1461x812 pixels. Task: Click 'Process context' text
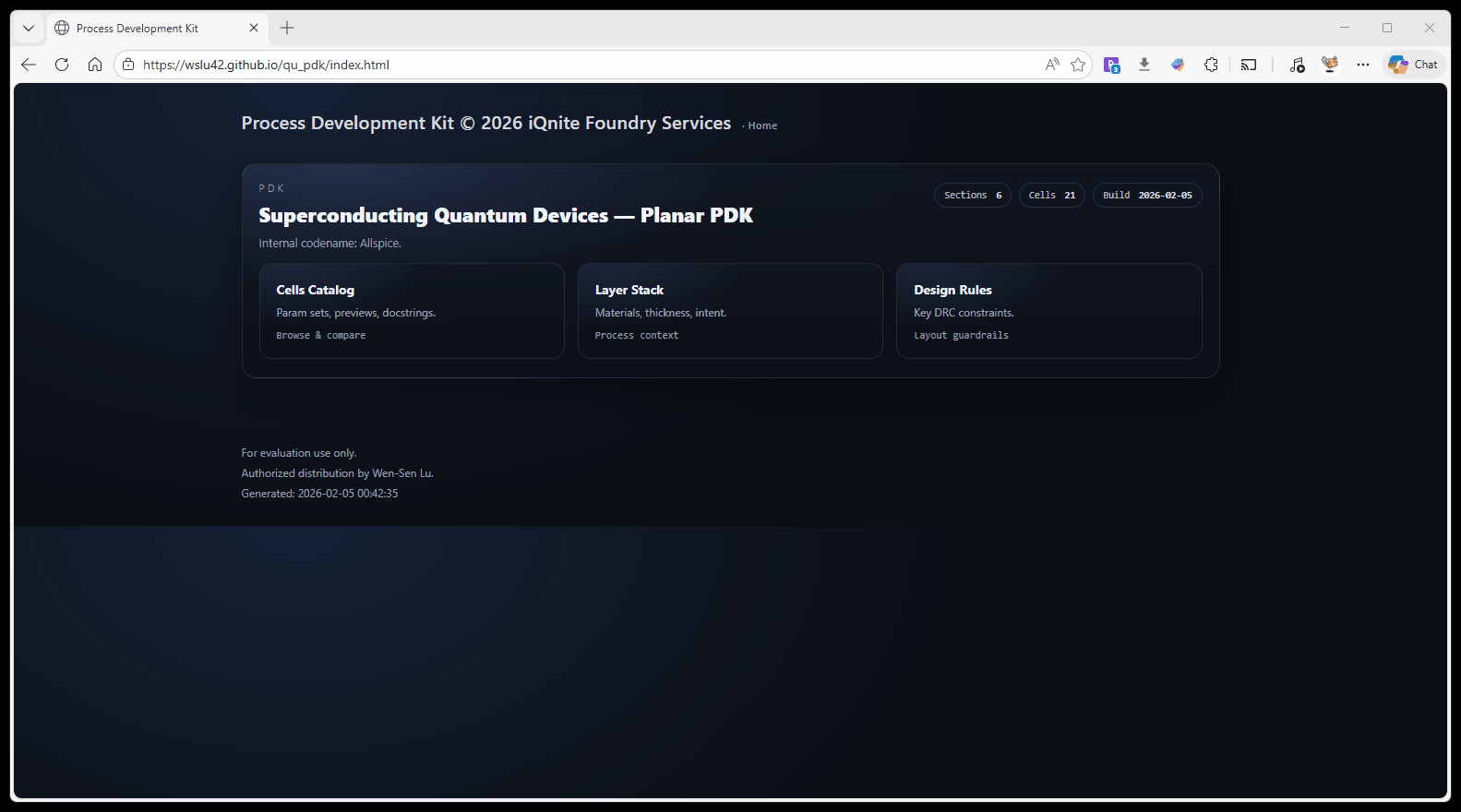[637, 336]
